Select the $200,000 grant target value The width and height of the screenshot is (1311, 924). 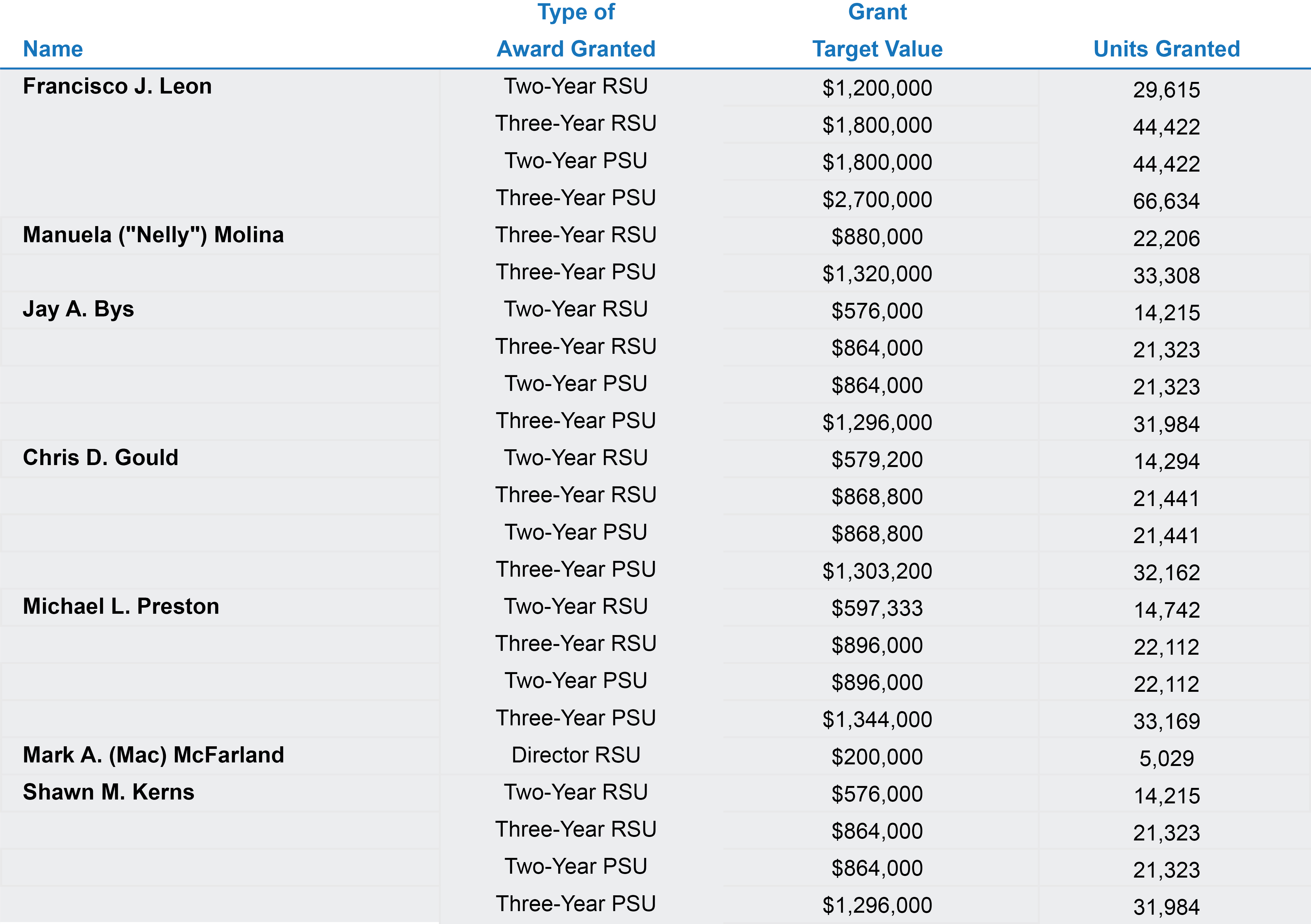(x=877, y=757)
